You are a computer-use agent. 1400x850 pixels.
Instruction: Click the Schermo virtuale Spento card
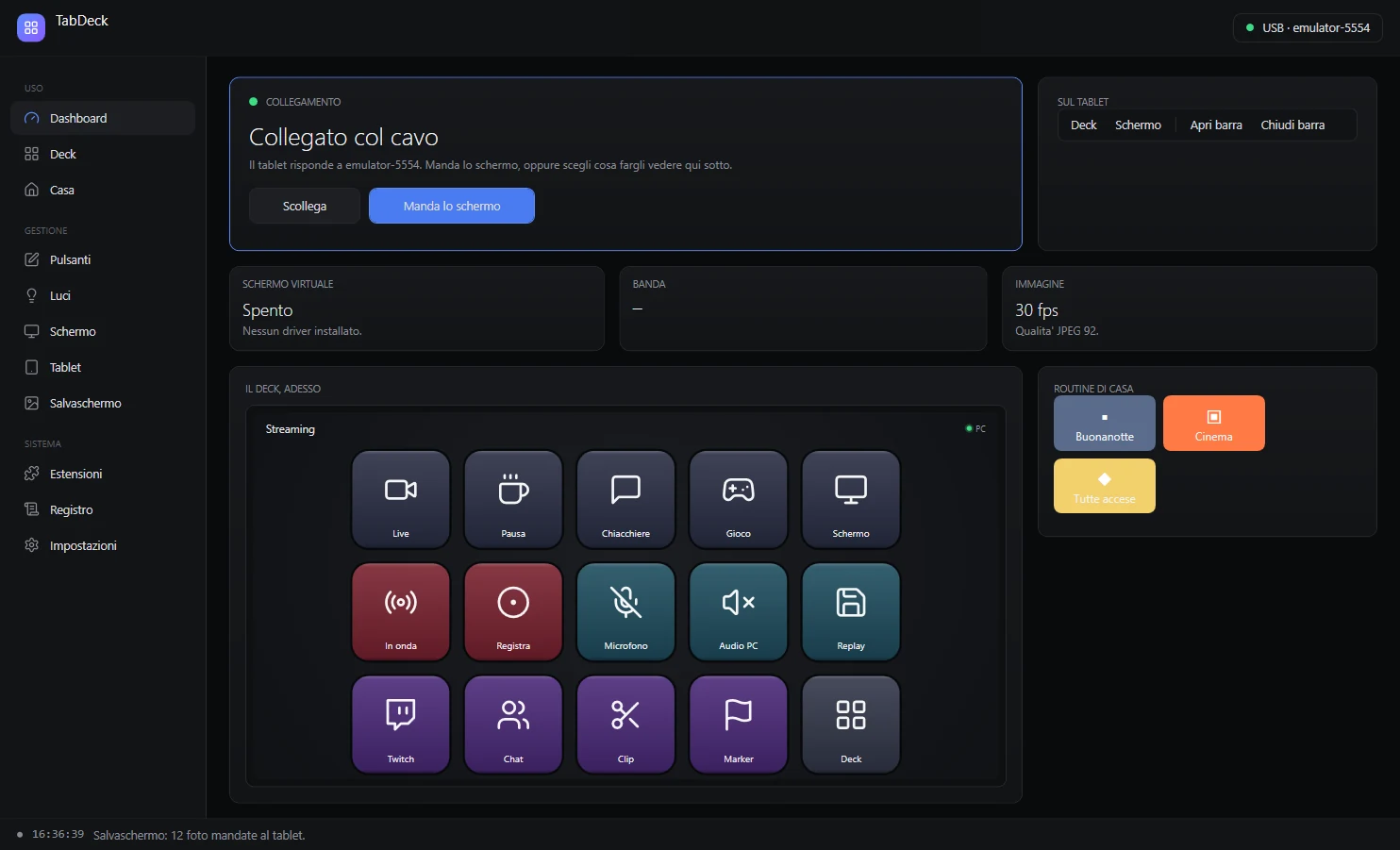coord(417,308)
